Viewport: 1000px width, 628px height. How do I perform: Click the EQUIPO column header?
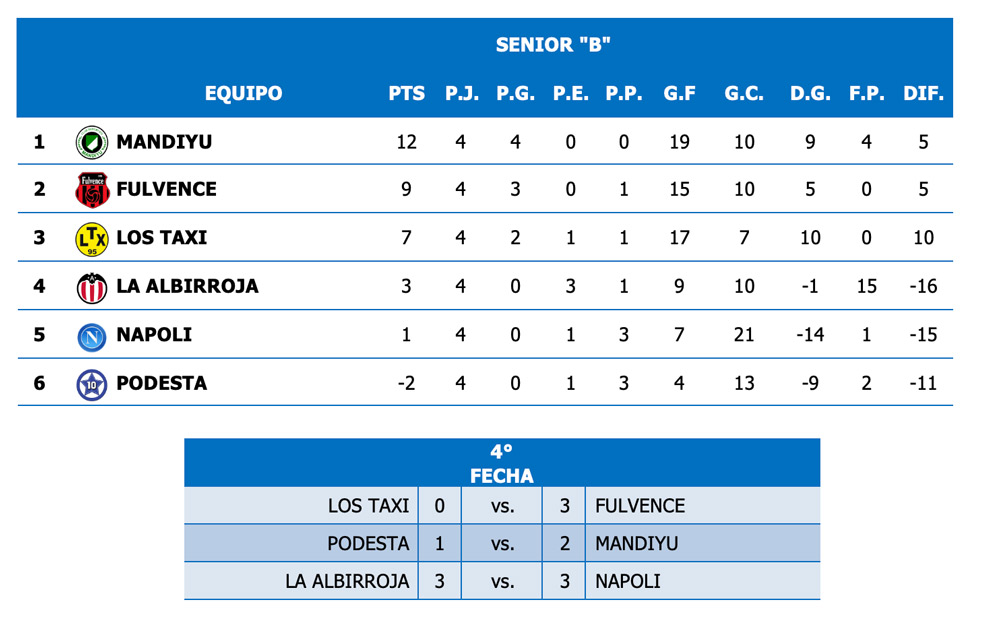click(x=243, y=94)
